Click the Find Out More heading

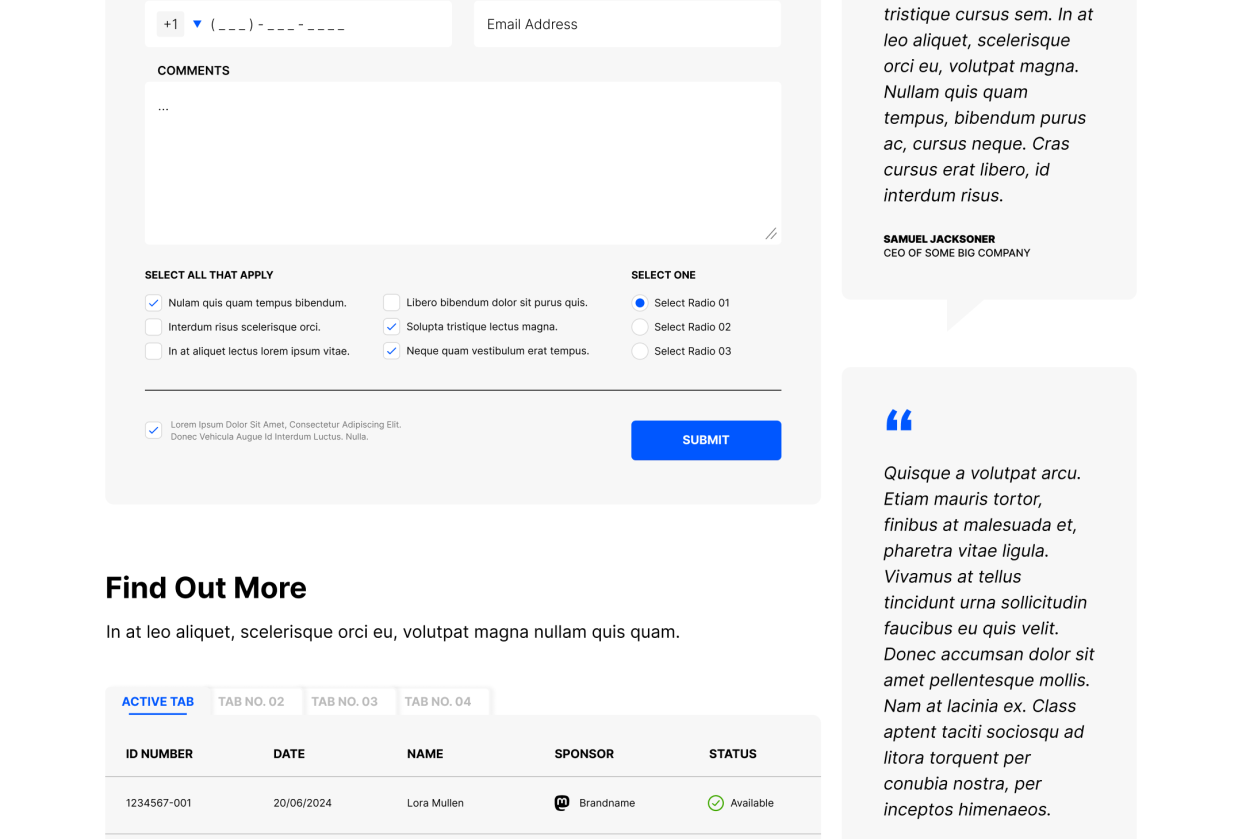pos(206,588)
